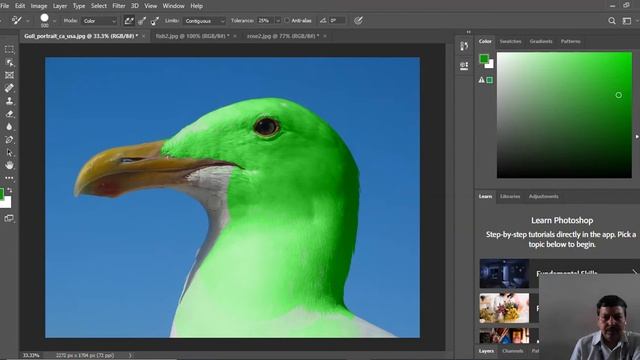The height and width of the screenshot is (360, 640).
Task: Switch to the Libraries tab
Action: (510, 196)
